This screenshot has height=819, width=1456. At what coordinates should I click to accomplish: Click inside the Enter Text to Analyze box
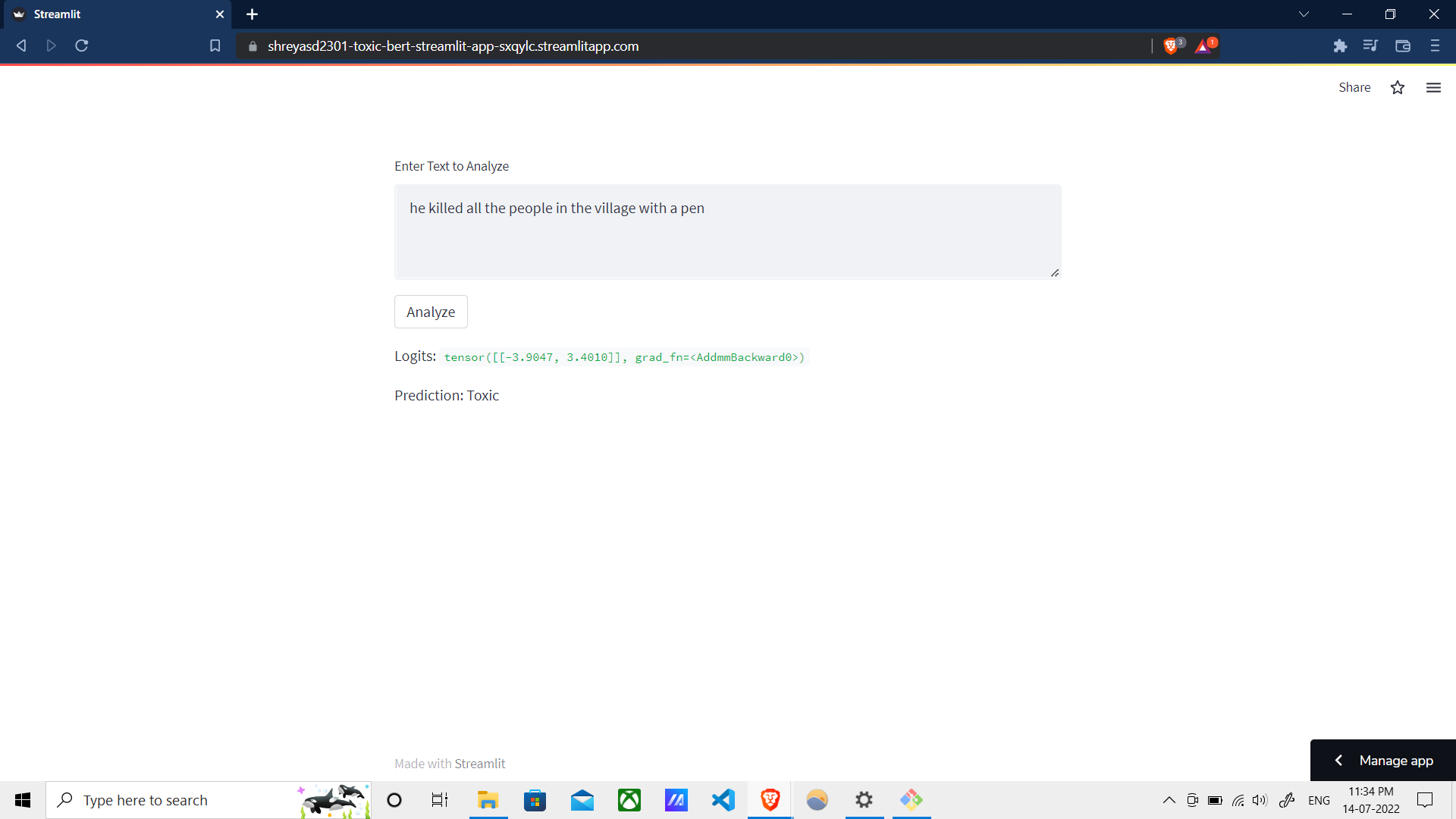(x=727, y=231)
